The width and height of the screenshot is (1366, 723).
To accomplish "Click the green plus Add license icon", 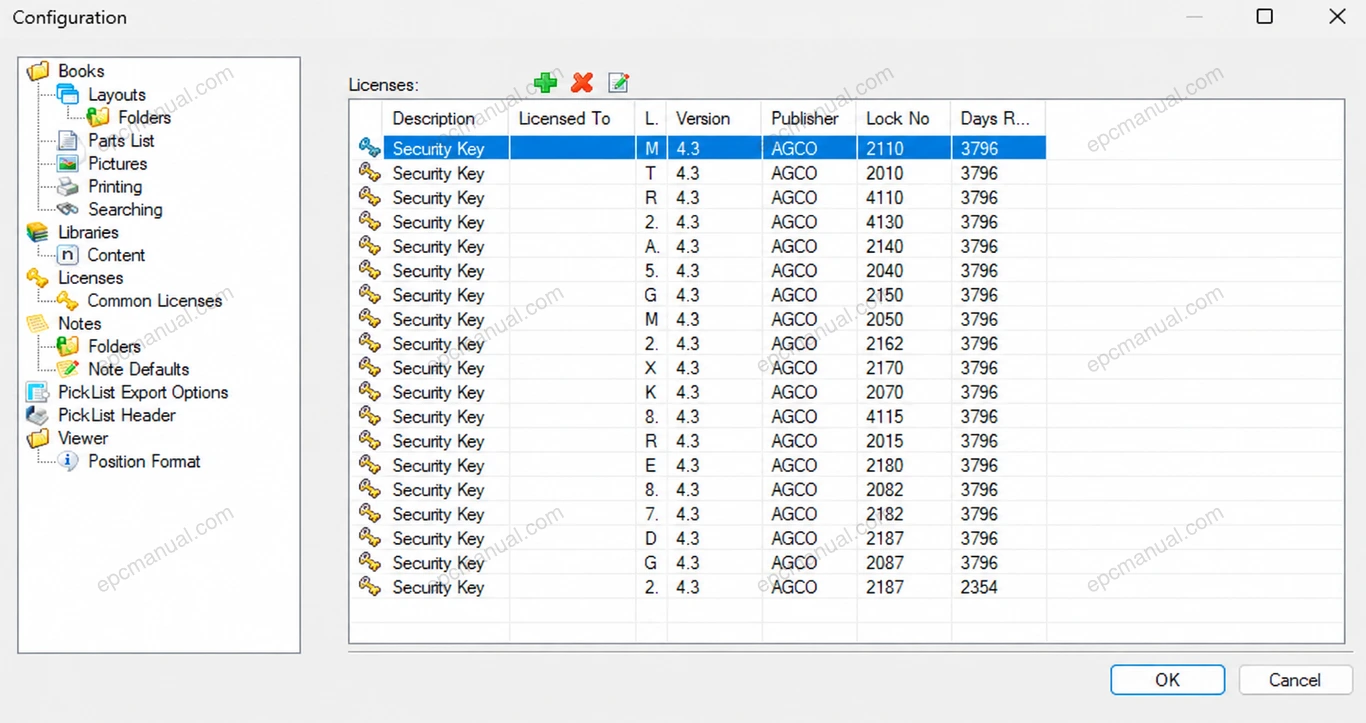I will pos(545,83).
